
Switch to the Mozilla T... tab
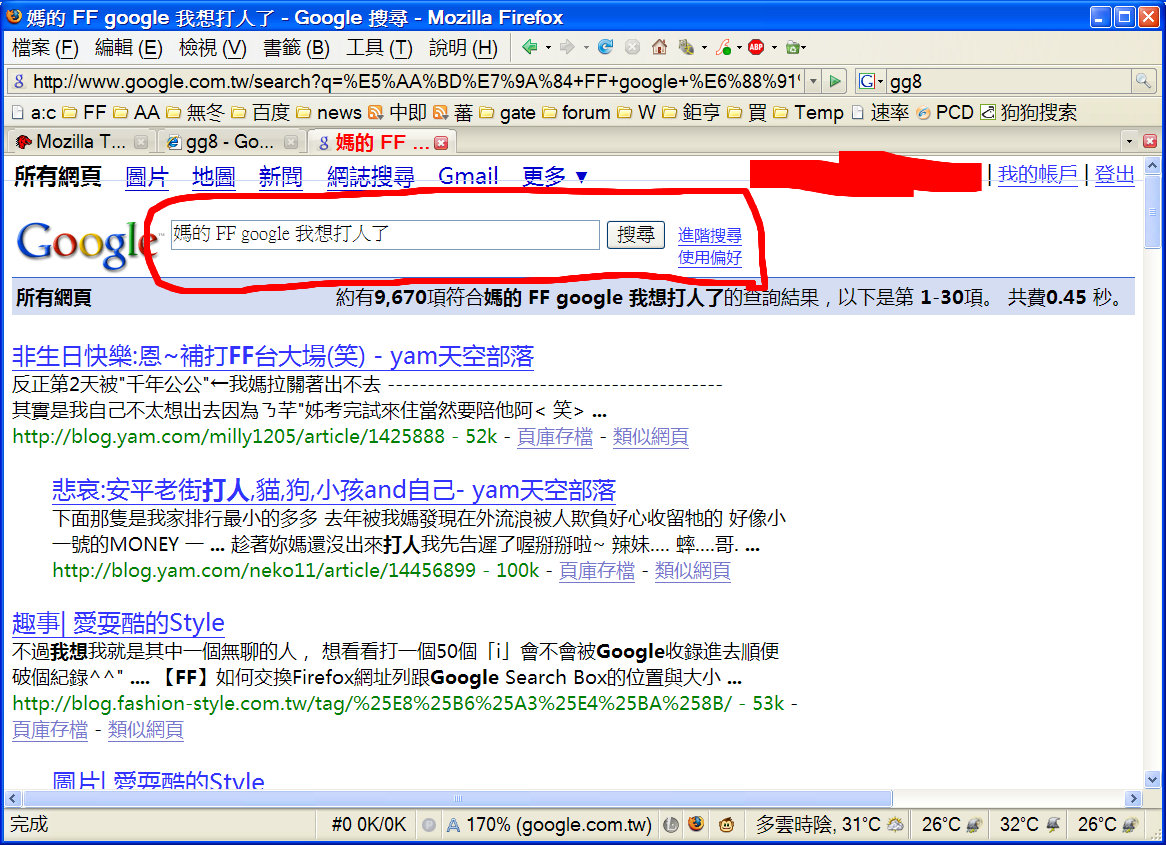coord(81,141)
